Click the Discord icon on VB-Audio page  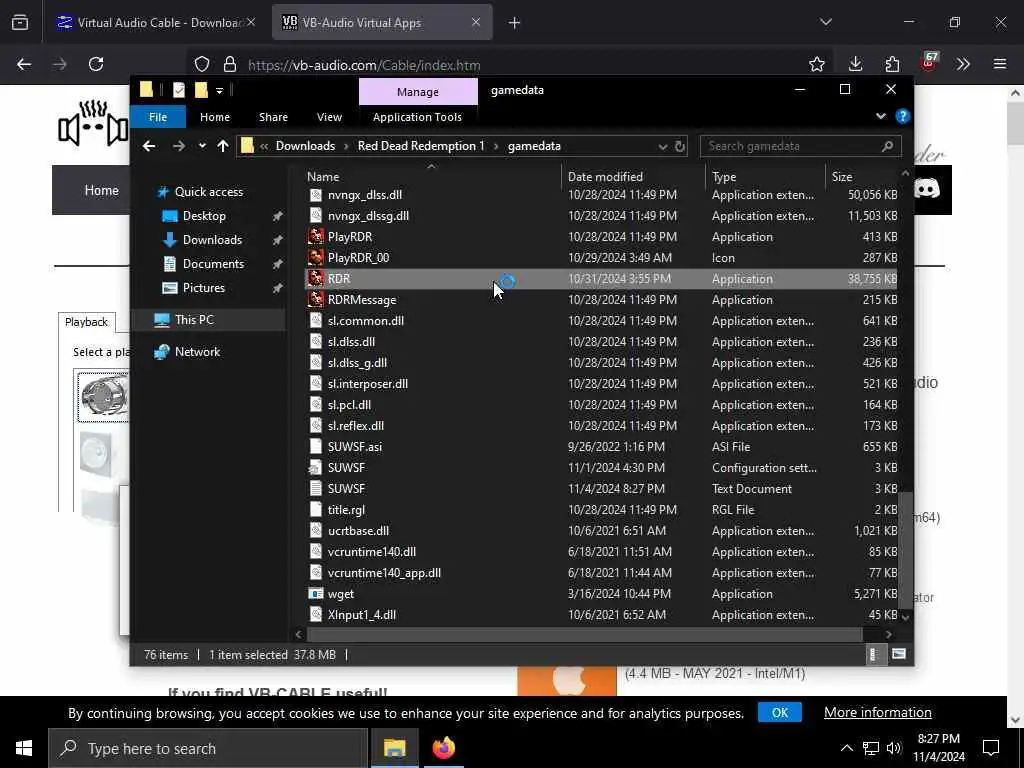926,189
